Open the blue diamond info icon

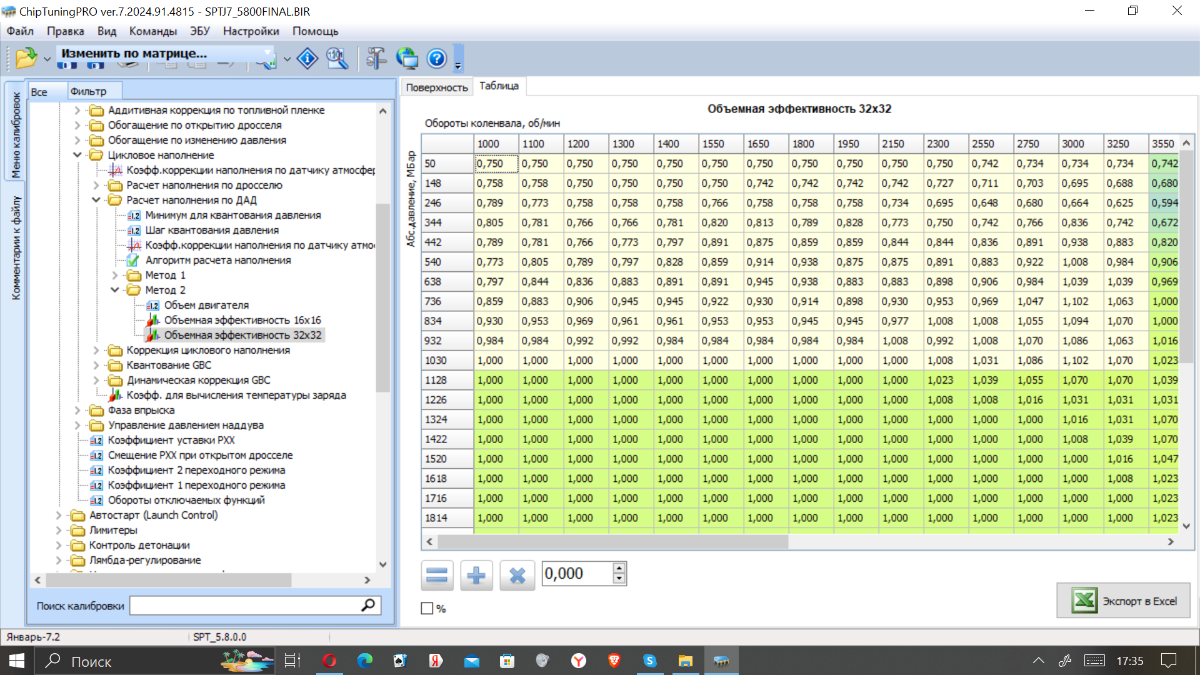[307, 58]
